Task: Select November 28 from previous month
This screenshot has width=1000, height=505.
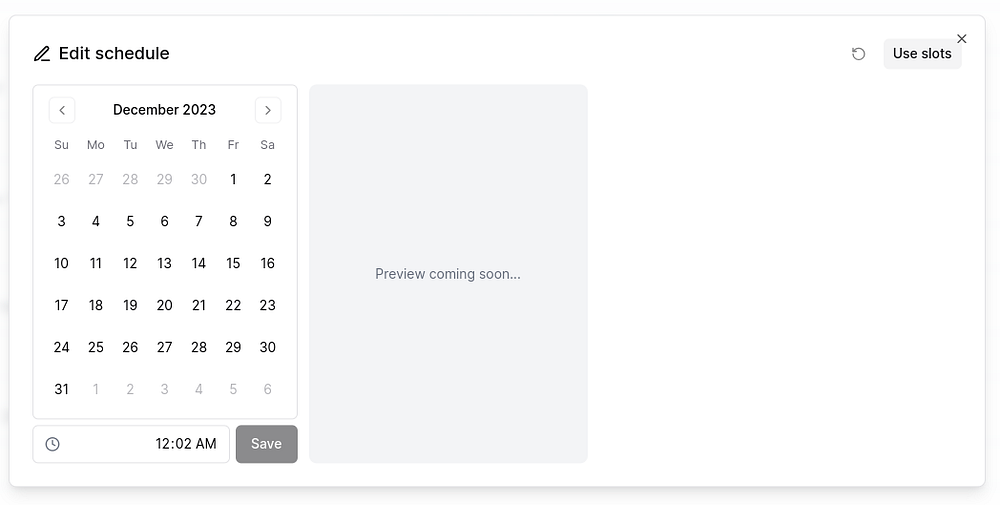Action: click(x=130, y=179)
